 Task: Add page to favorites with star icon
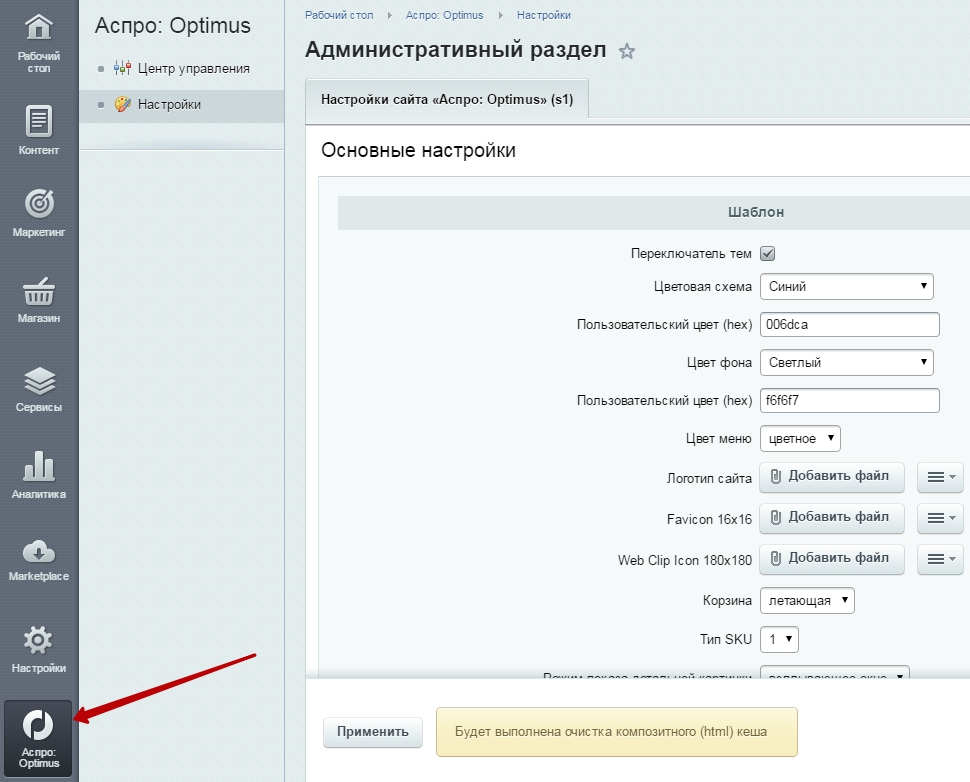pos(627,51)
